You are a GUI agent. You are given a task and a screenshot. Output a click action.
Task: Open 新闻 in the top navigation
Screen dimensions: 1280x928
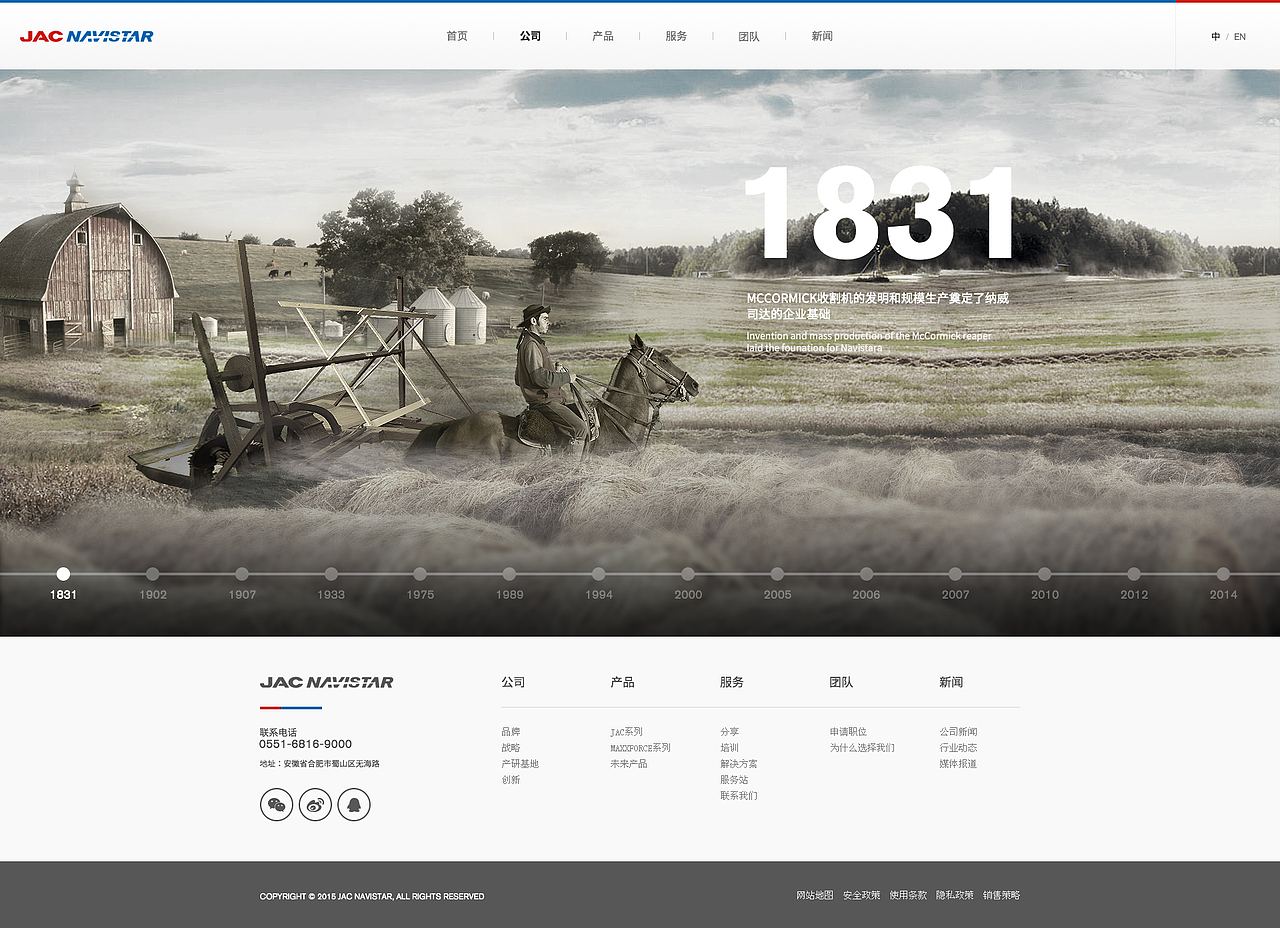[x=822, y=36]
